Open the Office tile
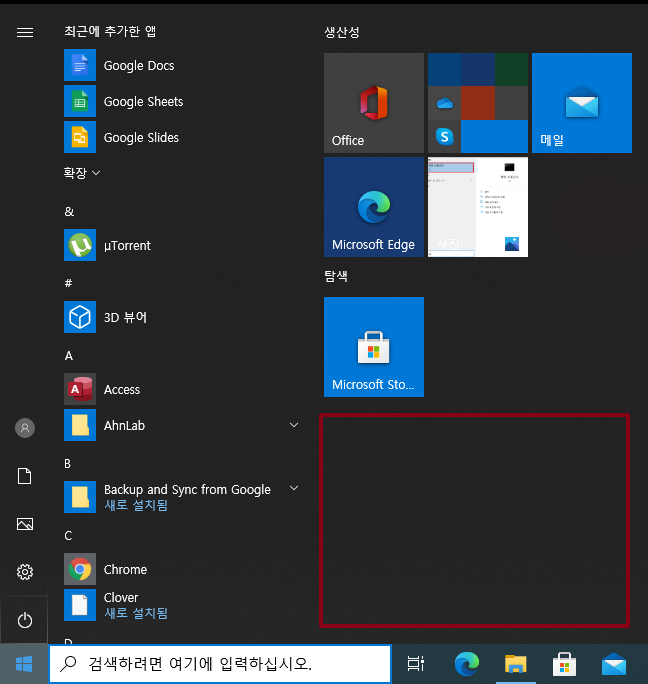 click(x=374, y=103)
